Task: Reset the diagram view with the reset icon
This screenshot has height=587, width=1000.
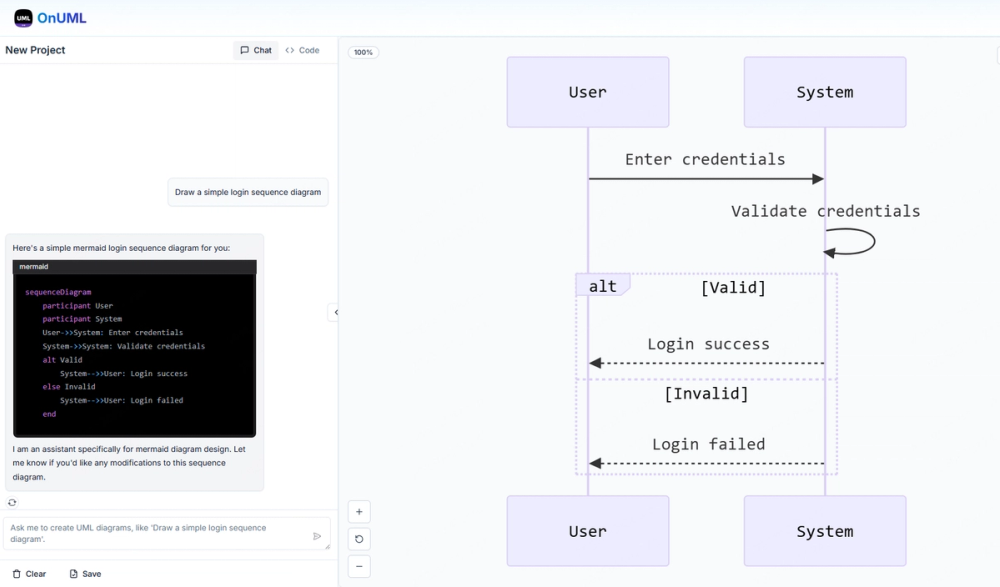Action: [x=359, y=539]
